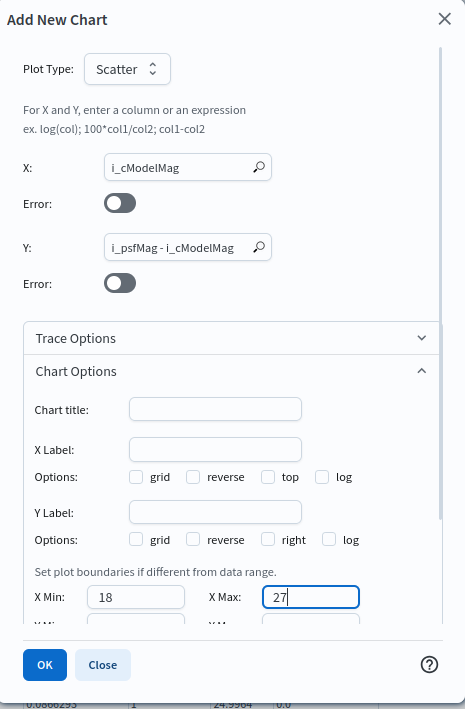465x709 pixels.
Task: Check reverse for X axis options
Action: tap(193, 477)
